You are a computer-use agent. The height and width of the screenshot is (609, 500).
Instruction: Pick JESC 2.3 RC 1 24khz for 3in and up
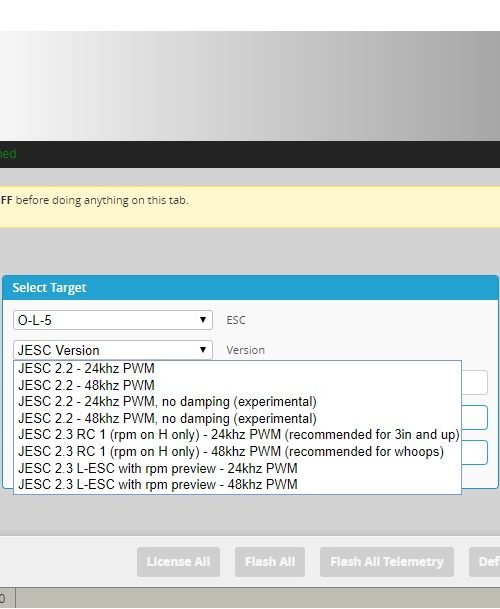coord(237,435)
